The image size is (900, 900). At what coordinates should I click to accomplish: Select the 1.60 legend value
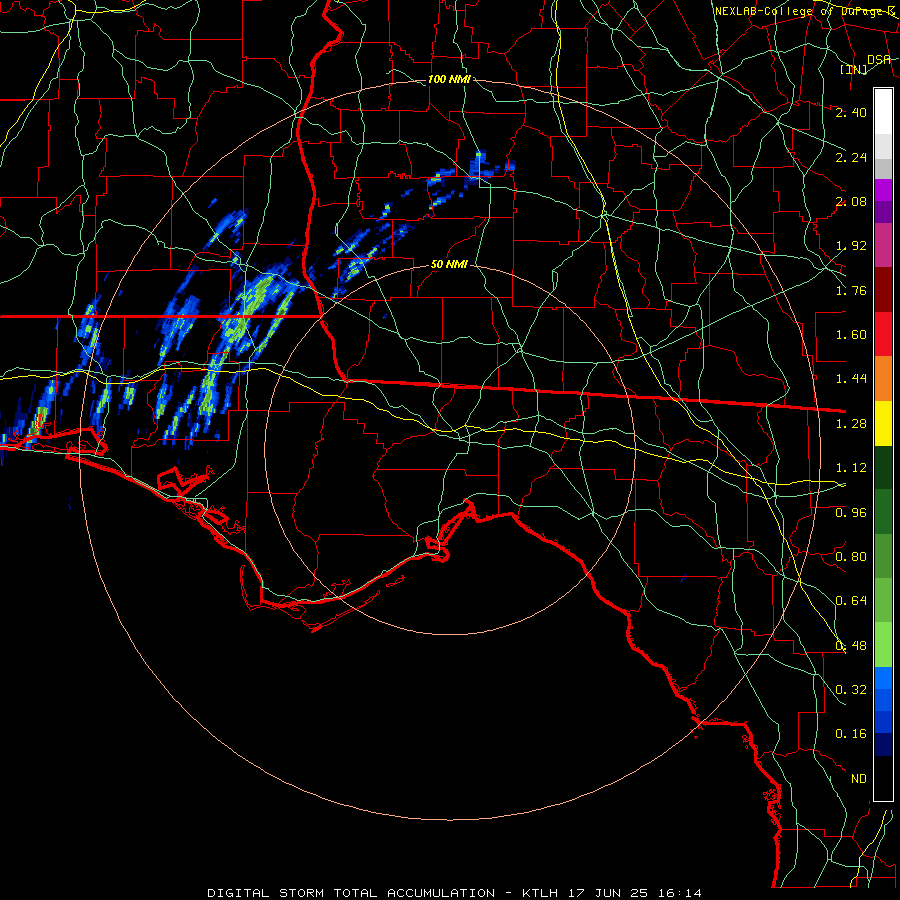coord(851,335)
